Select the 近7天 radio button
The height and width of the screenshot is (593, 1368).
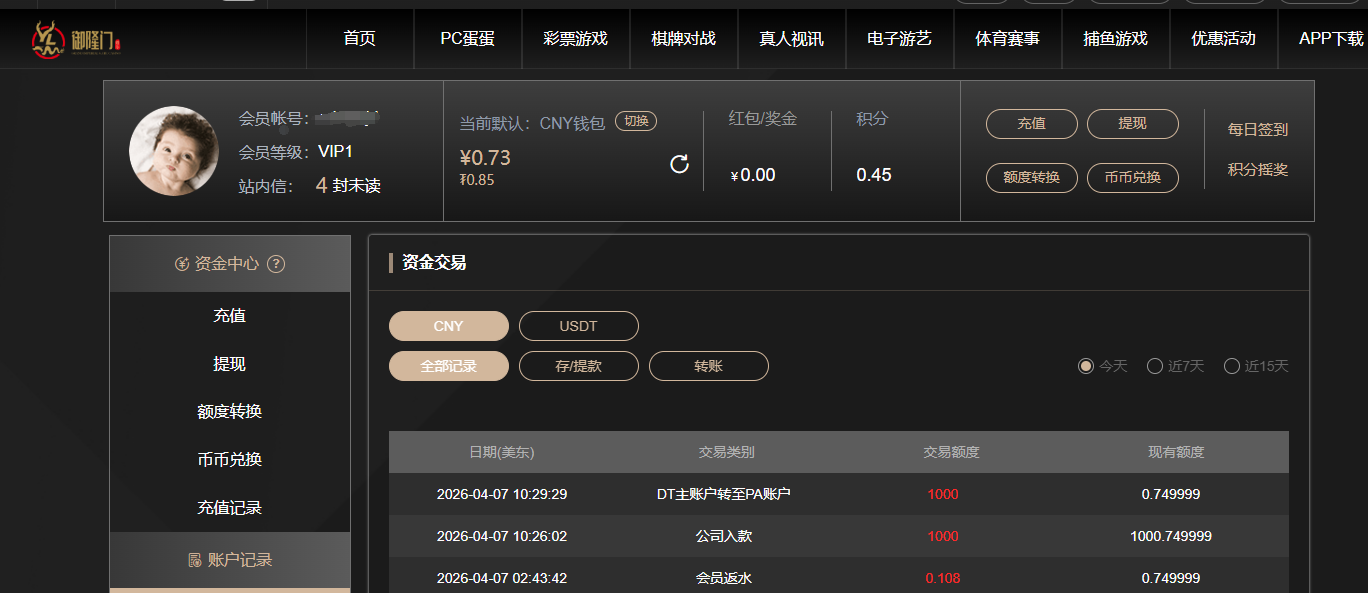click(1155, 366)
